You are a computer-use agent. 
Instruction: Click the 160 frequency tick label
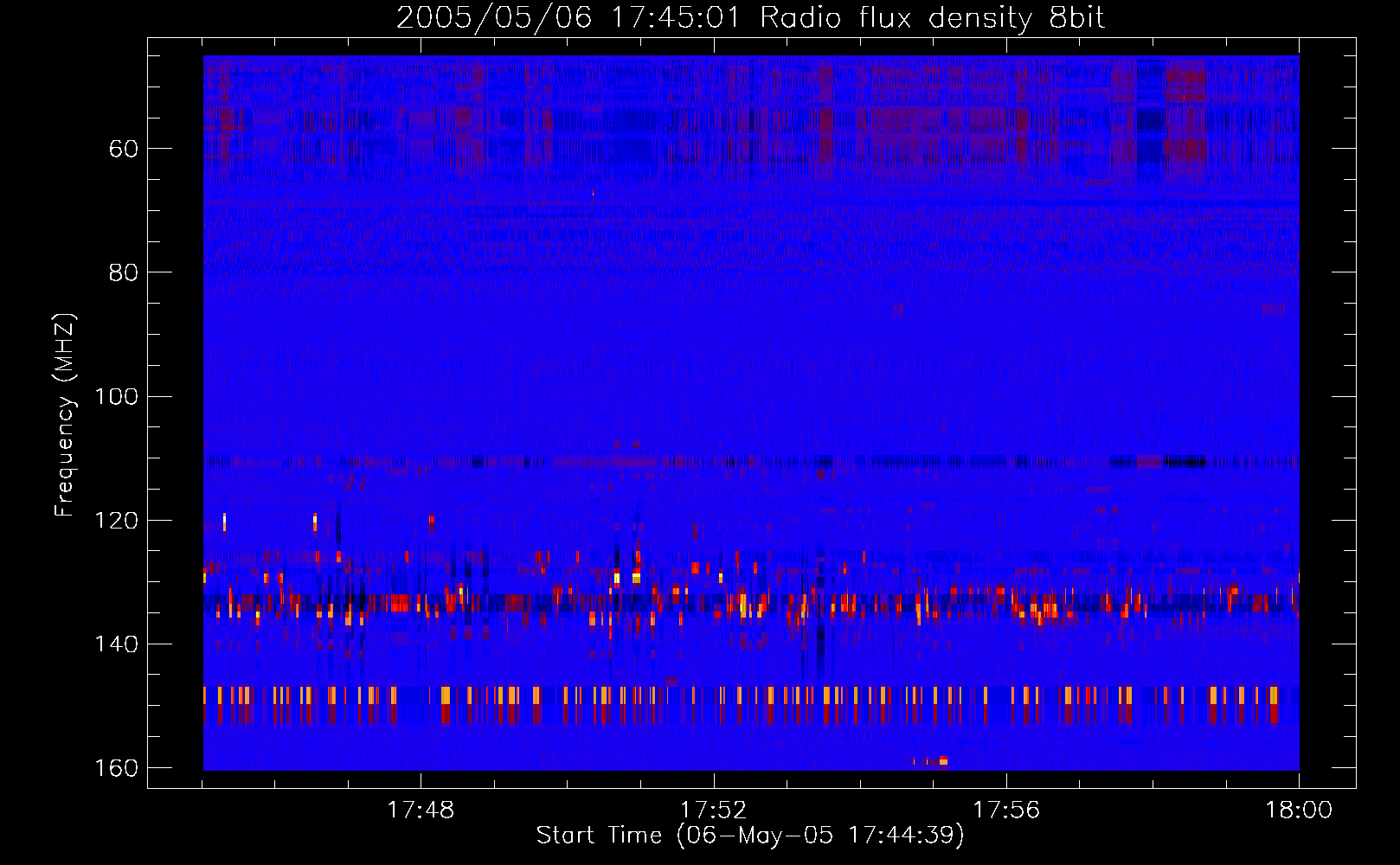coord(117,768)
